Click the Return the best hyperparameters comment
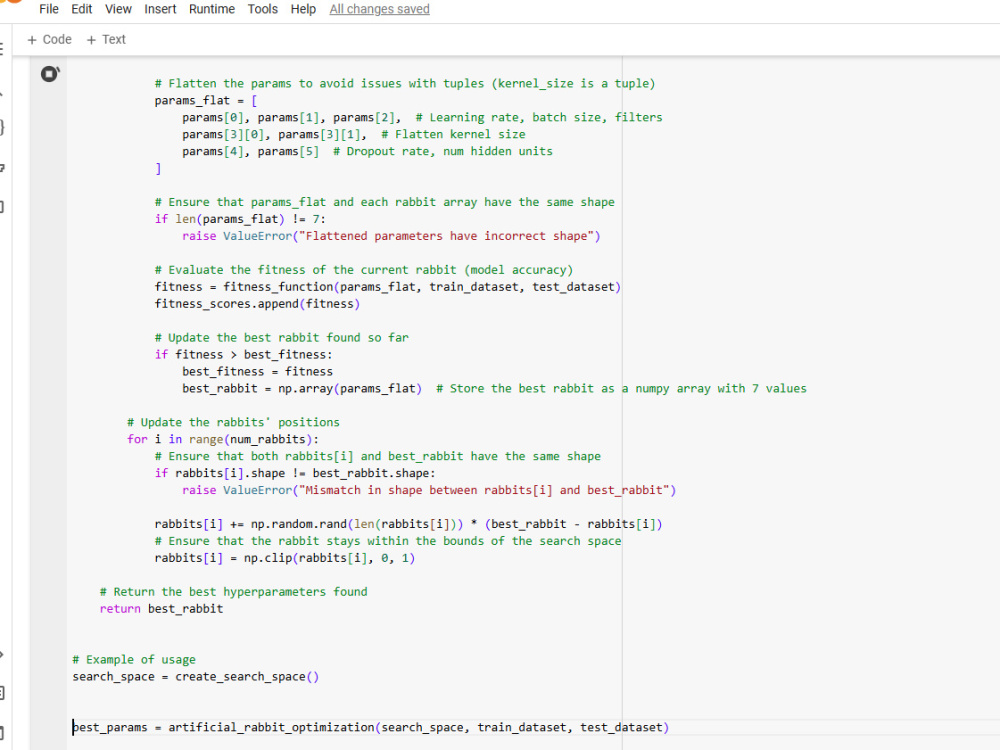This screenshot has height=750, width=1000. coord(233,592)
